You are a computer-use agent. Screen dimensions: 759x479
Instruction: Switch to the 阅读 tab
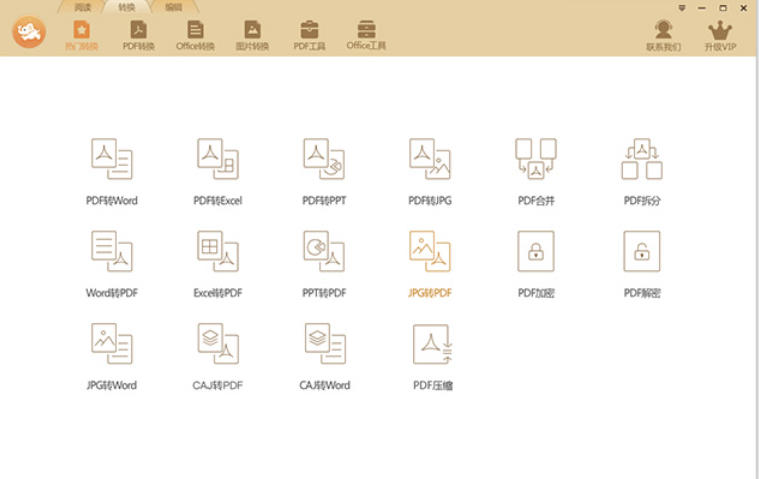(82, 7)
